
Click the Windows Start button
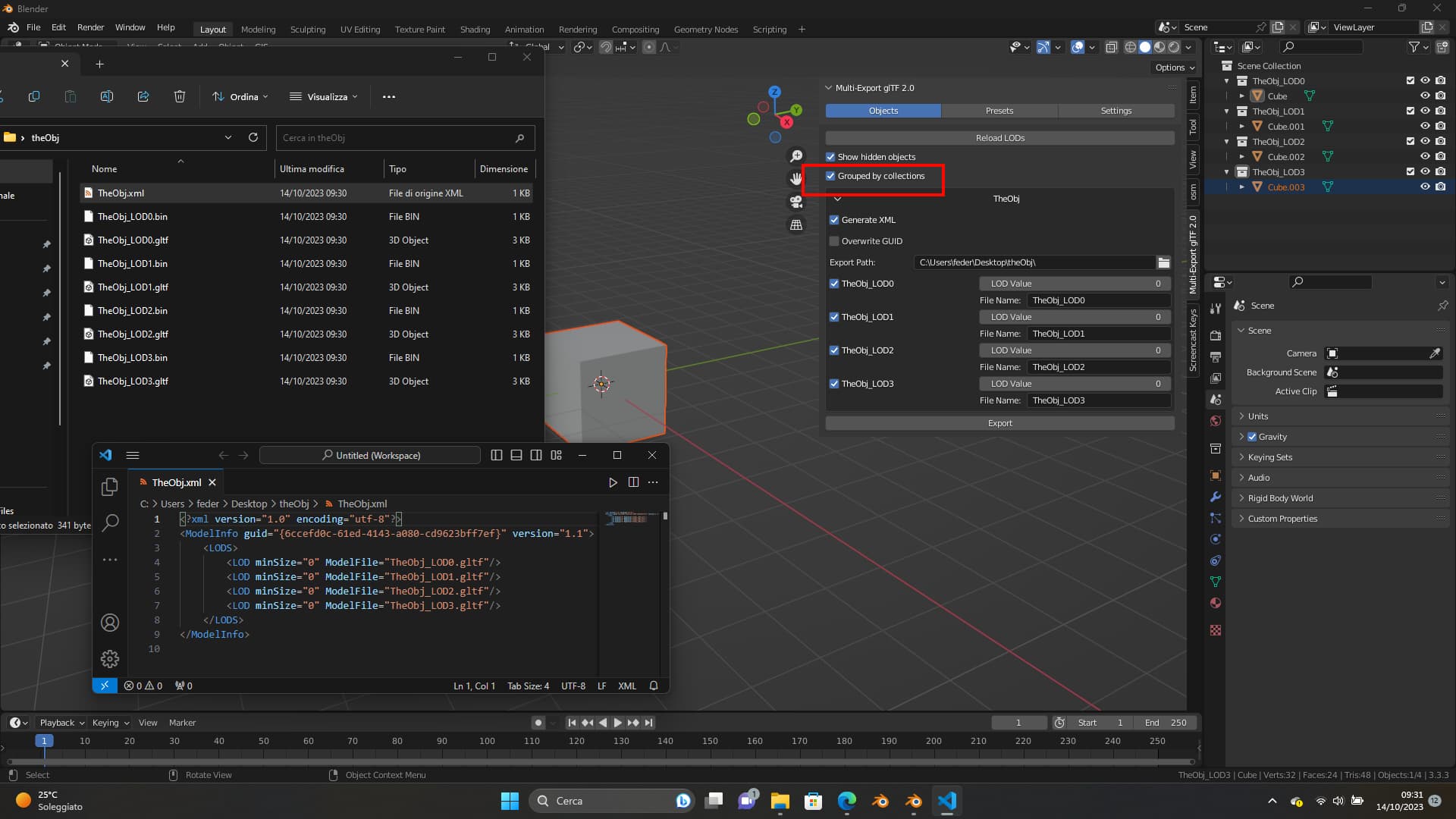tap(510, 801)
